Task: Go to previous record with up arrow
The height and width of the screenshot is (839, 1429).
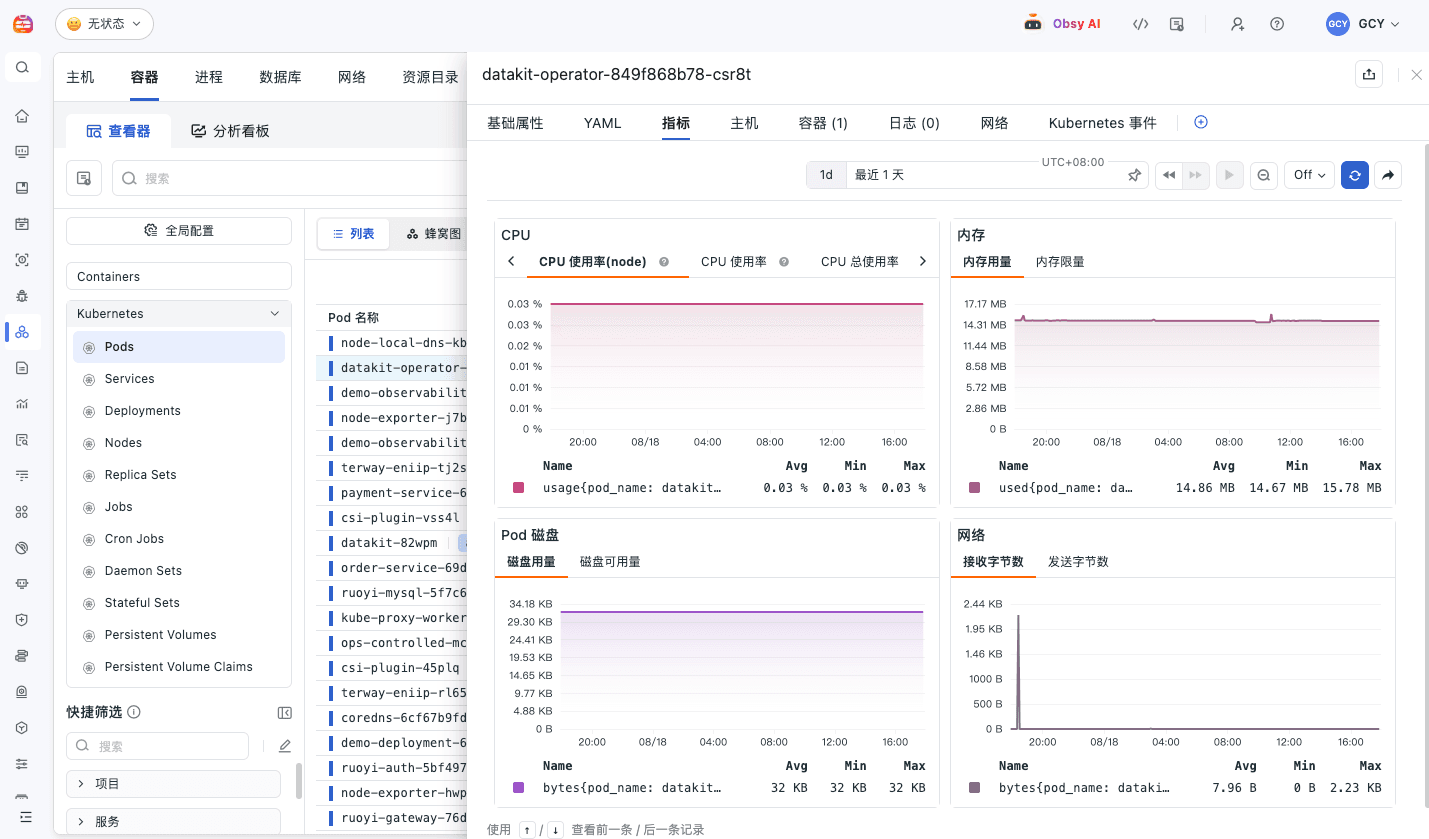Action: (527, 830)
